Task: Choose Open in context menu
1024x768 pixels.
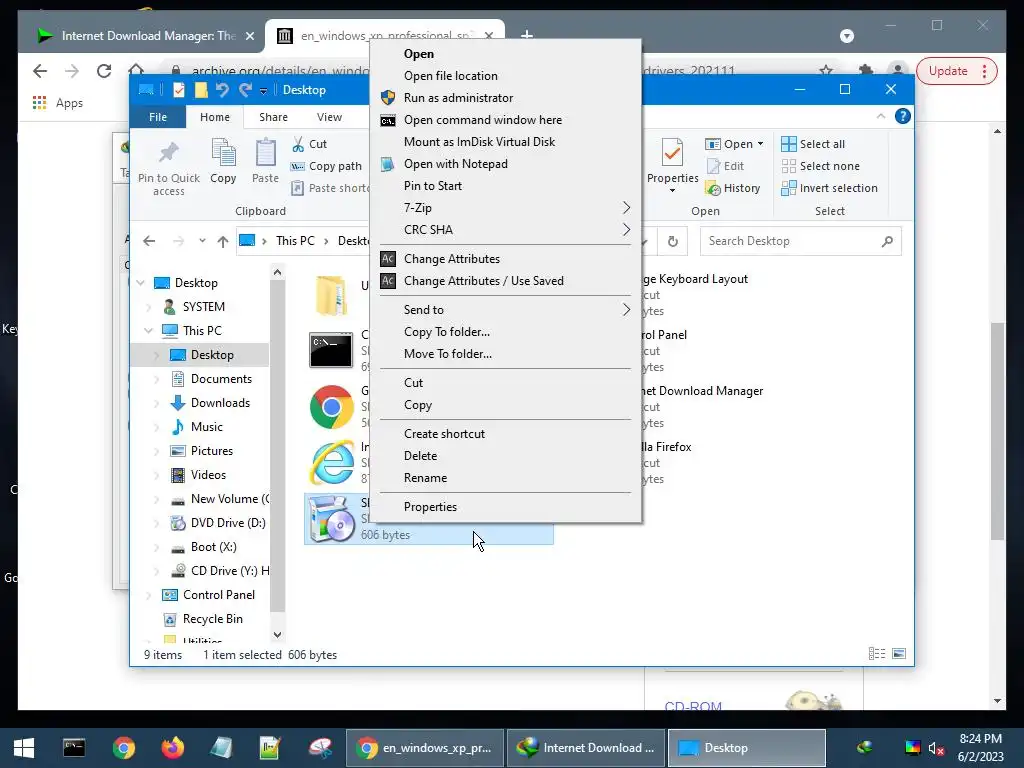Action: click(x=506, y=54)
